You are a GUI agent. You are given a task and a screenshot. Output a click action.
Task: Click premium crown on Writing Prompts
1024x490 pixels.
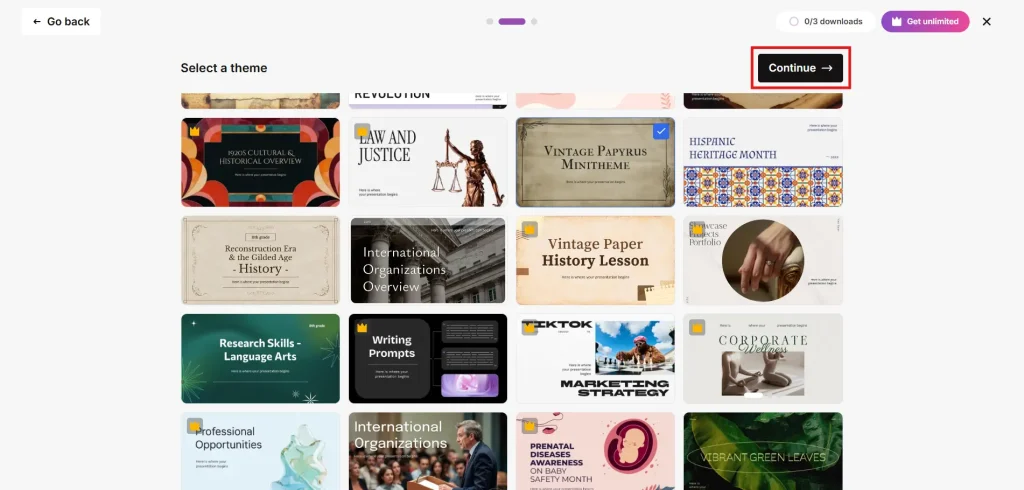coord(362,328)
